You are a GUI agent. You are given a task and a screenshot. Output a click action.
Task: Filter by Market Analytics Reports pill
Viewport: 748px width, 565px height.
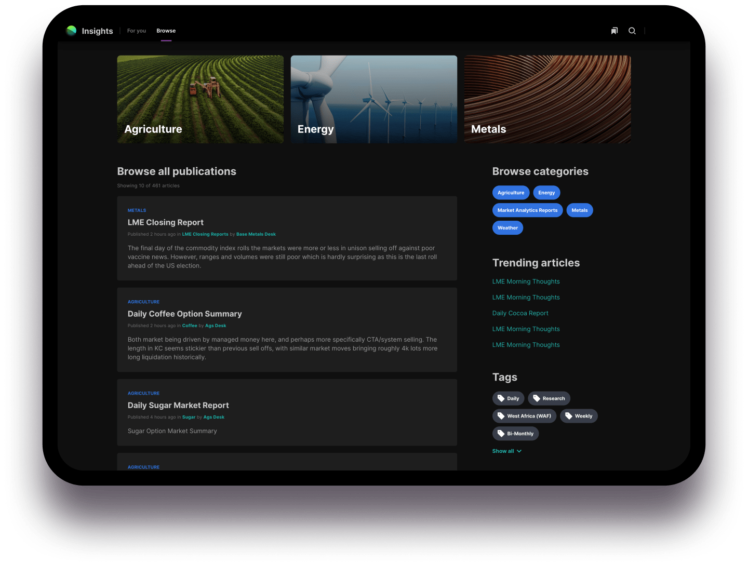tap(528, 210)
